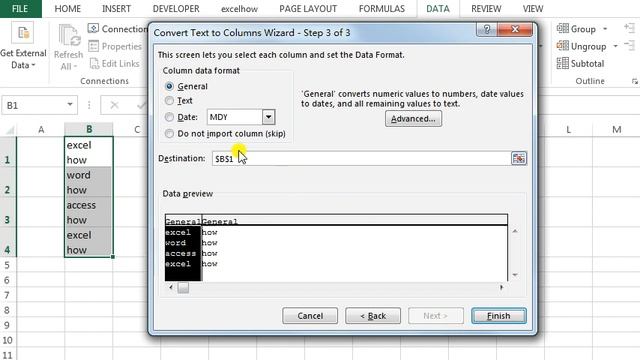640x360 pixels.
Task: Select column A header
Action: point(41,130)
